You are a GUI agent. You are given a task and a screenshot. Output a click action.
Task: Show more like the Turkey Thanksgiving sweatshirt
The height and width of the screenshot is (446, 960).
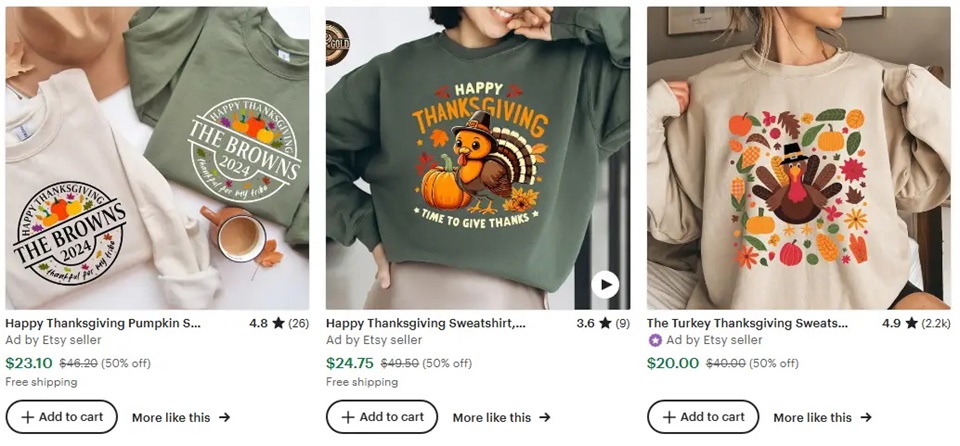point(822,417)
